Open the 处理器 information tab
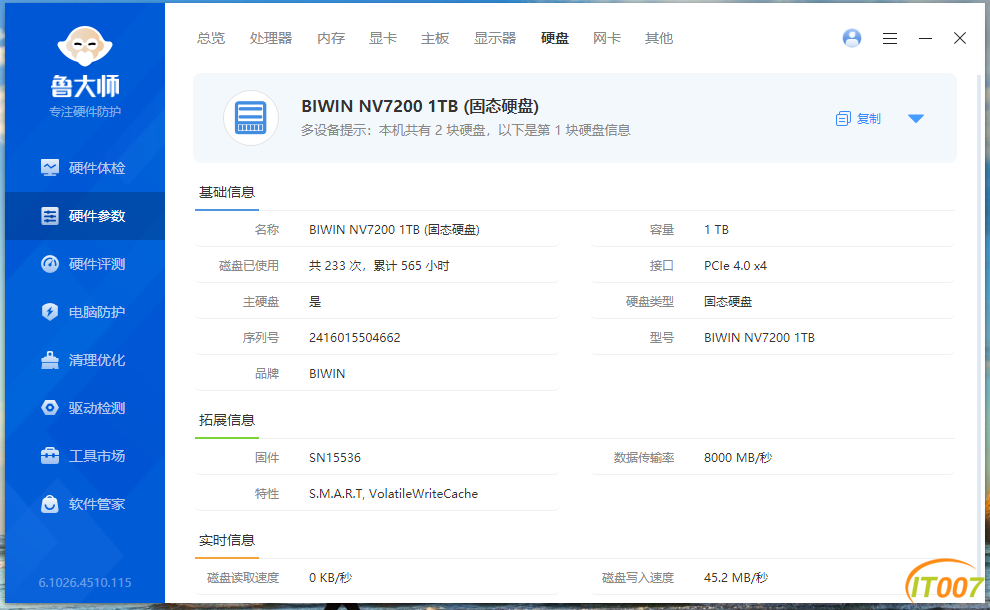This screenshot has width=990, height=610. click(270, 37)
